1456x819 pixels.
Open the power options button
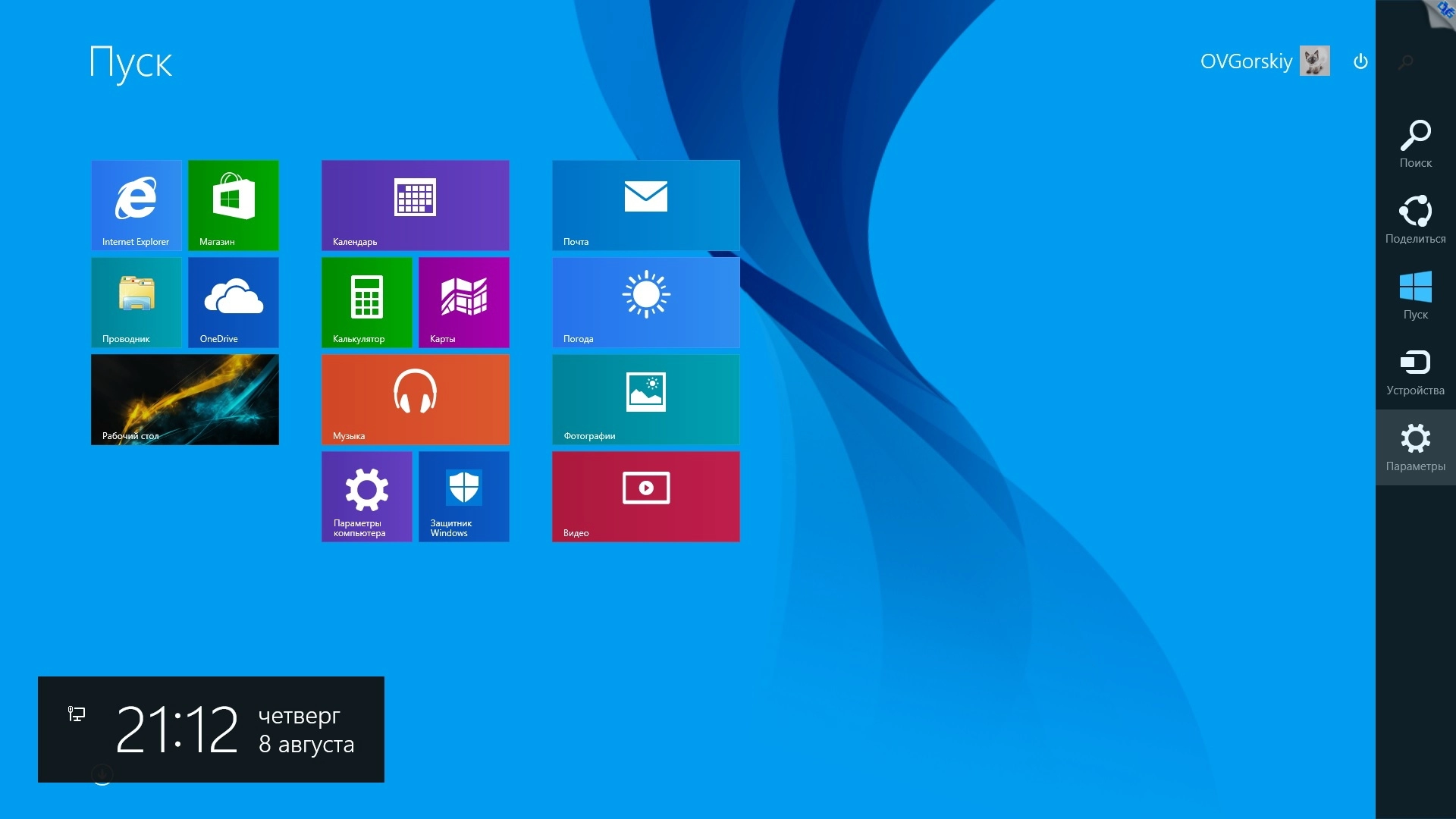(x=1360, y=61)
